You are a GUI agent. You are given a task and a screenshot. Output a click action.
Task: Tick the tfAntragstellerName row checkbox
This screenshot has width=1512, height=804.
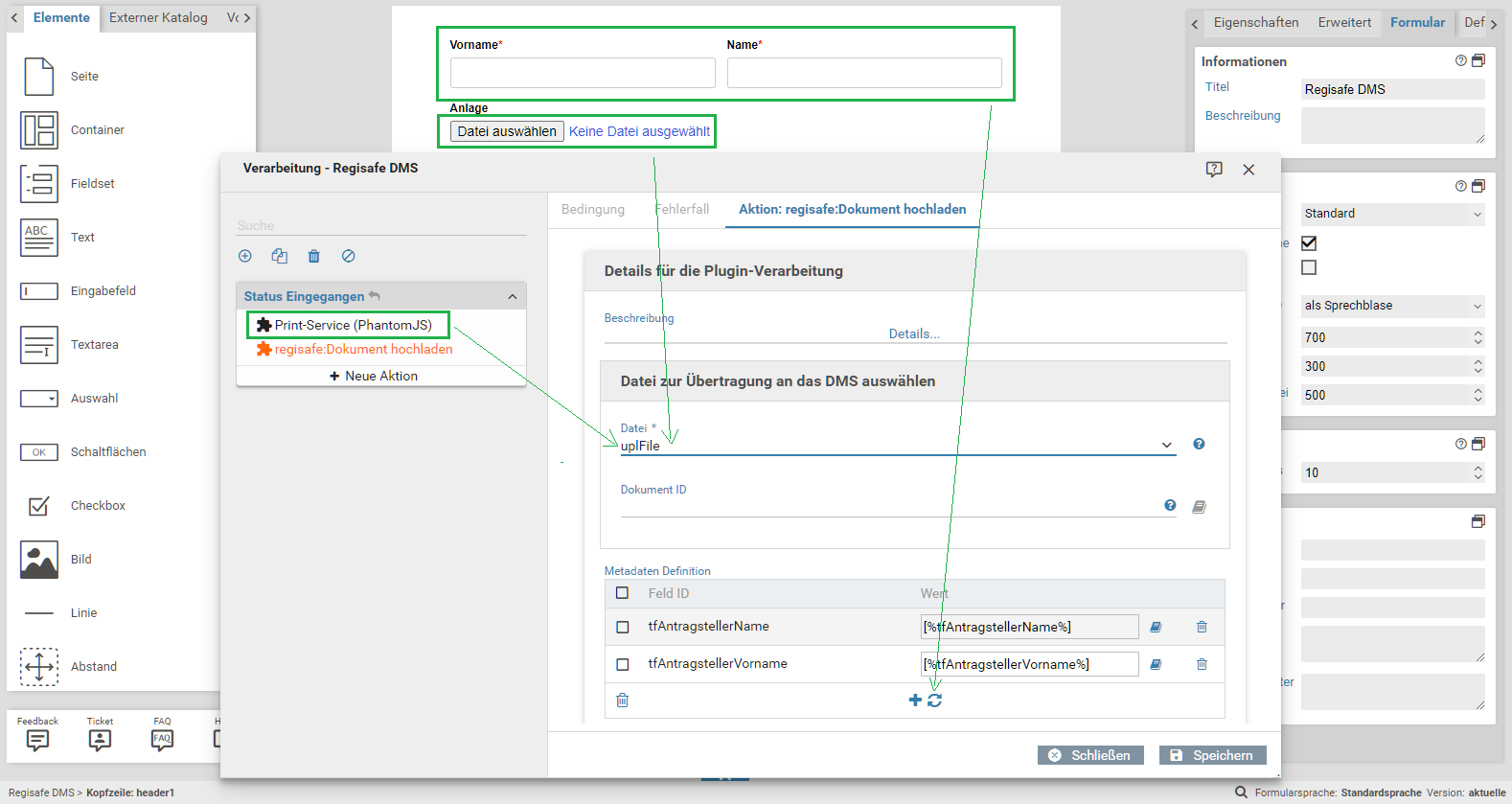pos(623,627)
